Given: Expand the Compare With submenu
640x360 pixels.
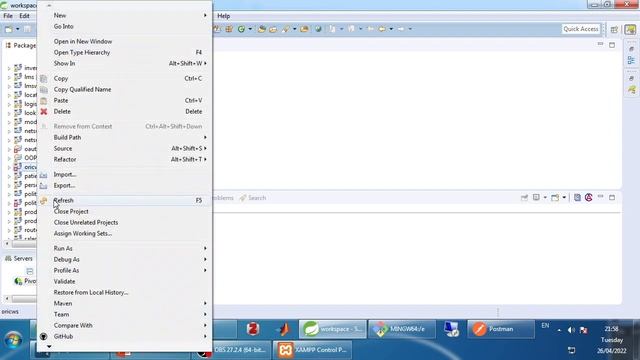Looking at the screenshot, I should tap(124, 326).
